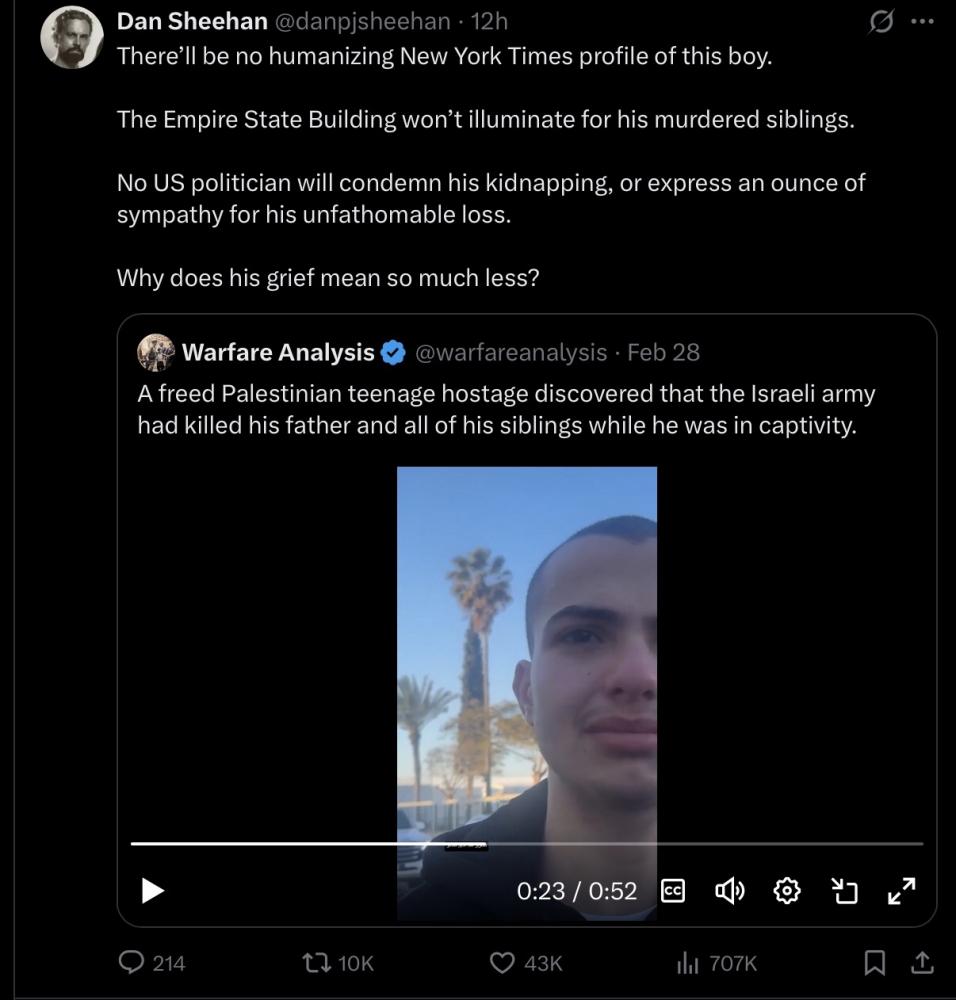Visit Warfare Analysis account name
The width and height of the screenshot is (956, 1000).
[277, 352]
